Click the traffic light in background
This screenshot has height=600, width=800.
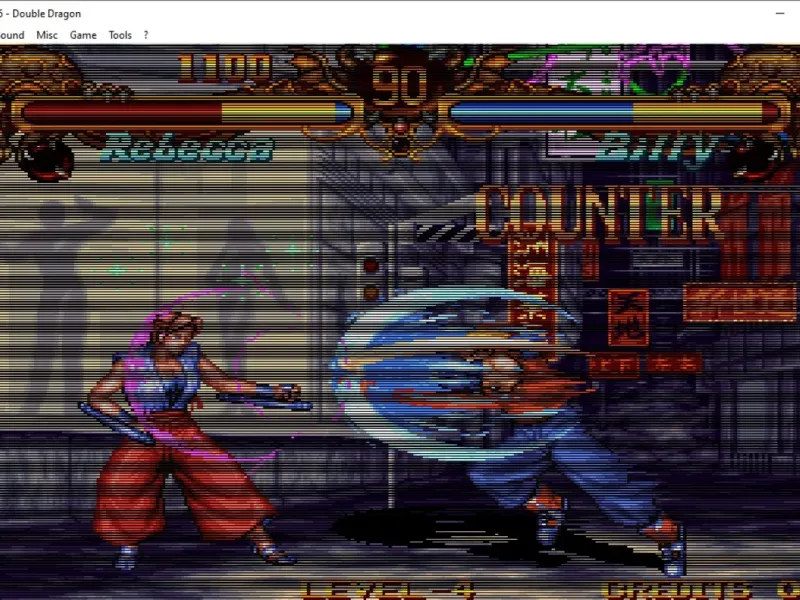click(x=371, y=279)
